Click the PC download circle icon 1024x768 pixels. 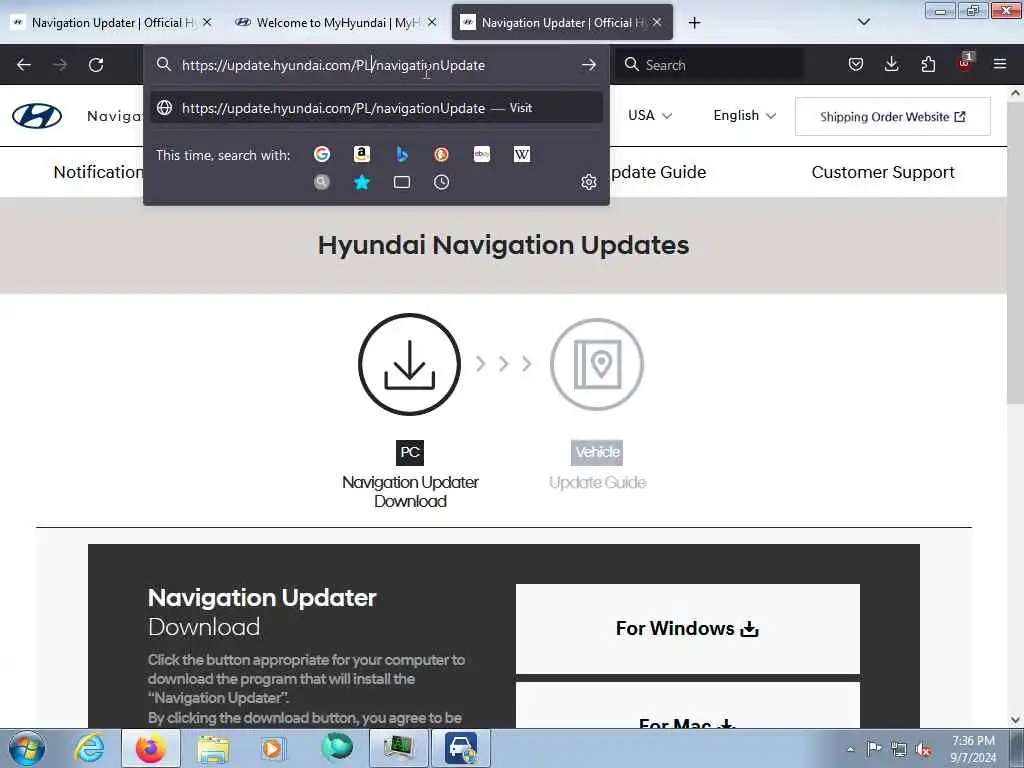(x=409, y=364)
